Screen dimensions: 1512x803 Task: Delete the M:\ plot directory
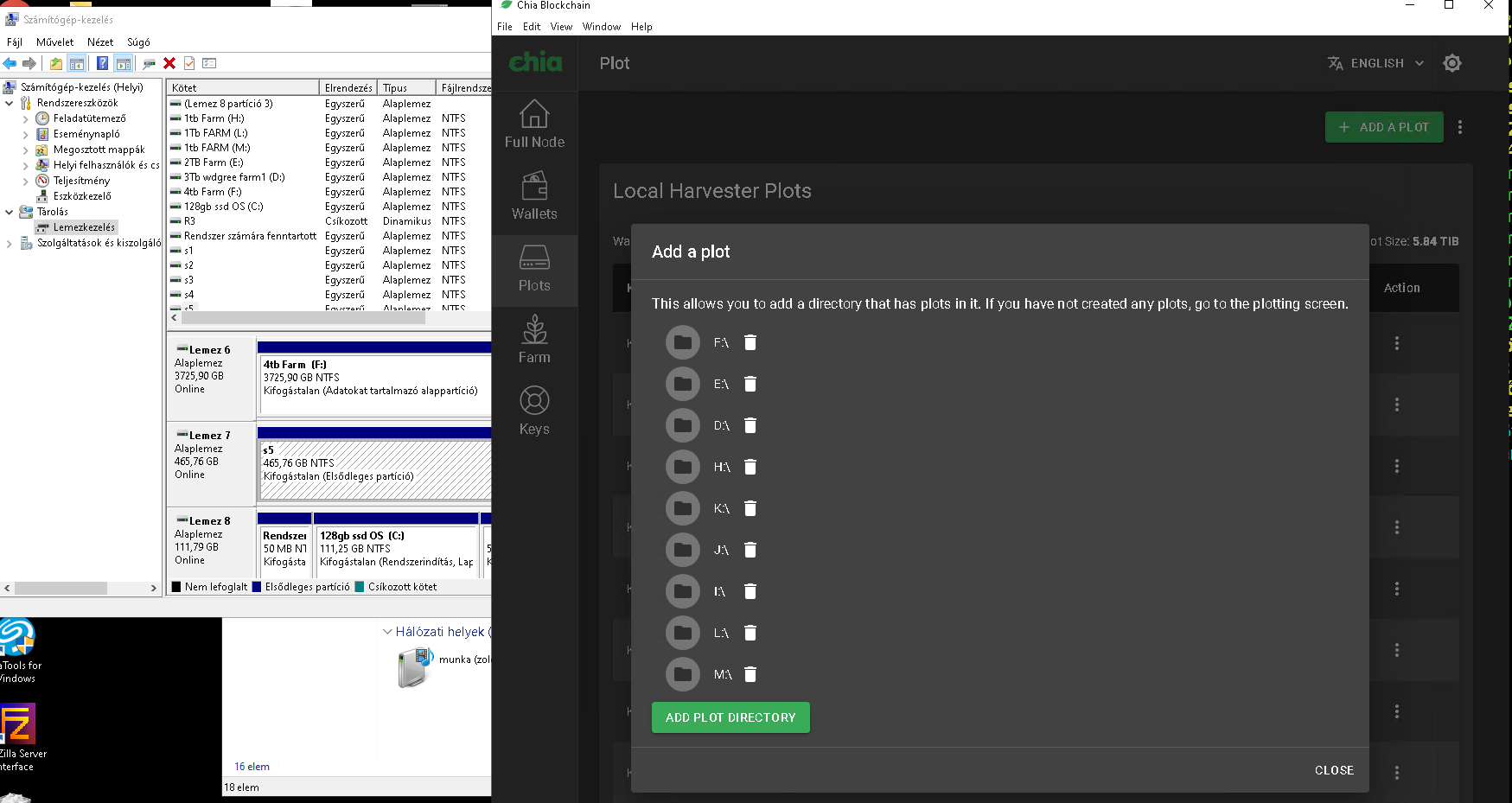click(x=750, y=674)
